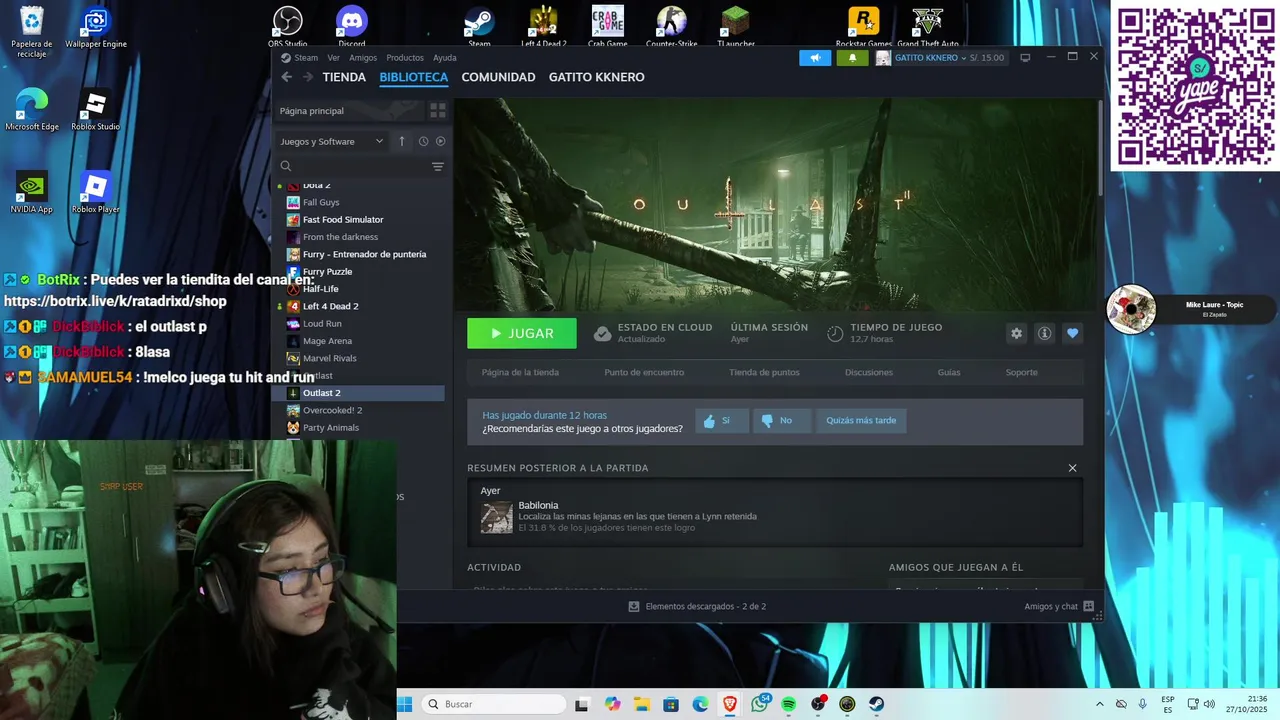Screen dimensions: 1280x720
Task: Open Punto de encuentro link
Action: [x=644, y=372]
